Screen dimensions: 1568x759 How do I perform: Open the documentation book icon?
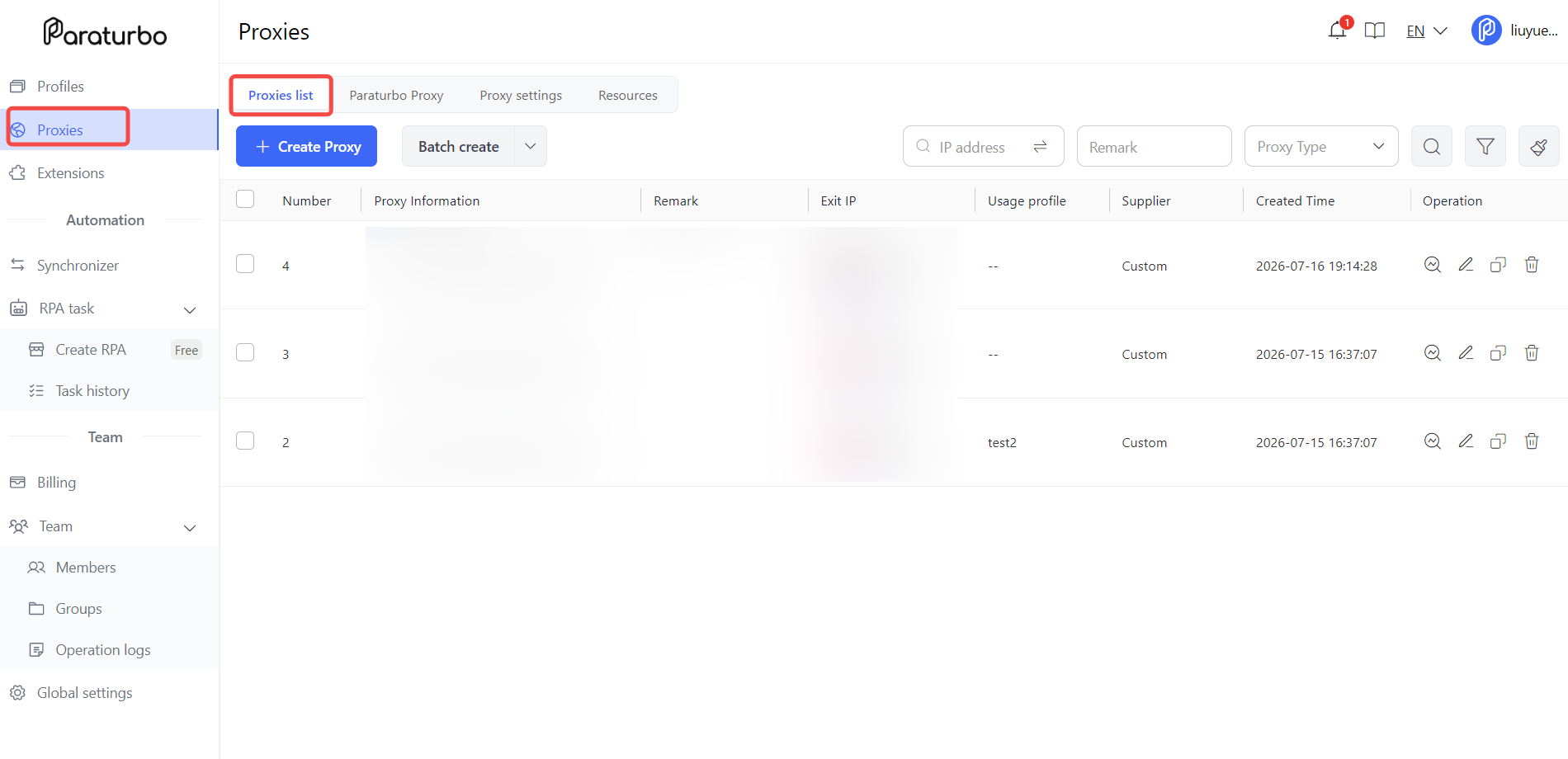click(1375, 31)
